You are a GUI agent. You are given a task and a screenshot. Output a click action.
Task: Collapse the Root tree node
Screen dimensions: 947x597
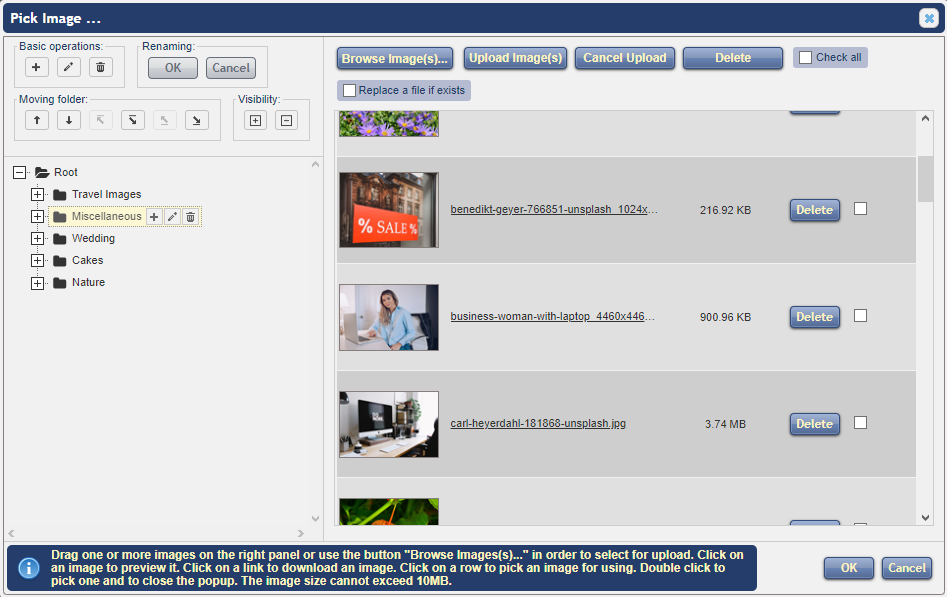pyautogui.click(x=19, y=172)
